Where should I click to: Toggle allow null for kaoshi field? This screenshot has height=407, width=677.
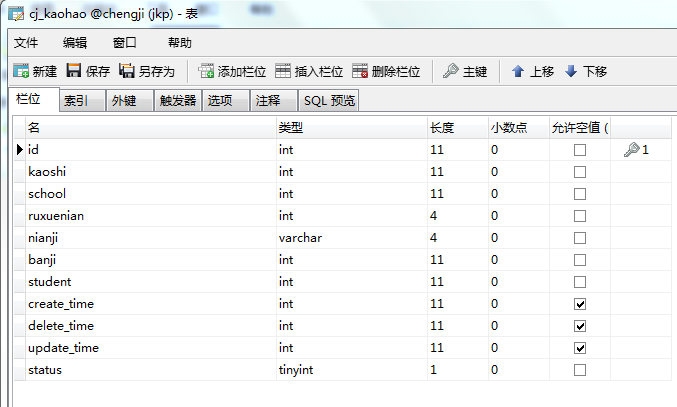(580, 172)
